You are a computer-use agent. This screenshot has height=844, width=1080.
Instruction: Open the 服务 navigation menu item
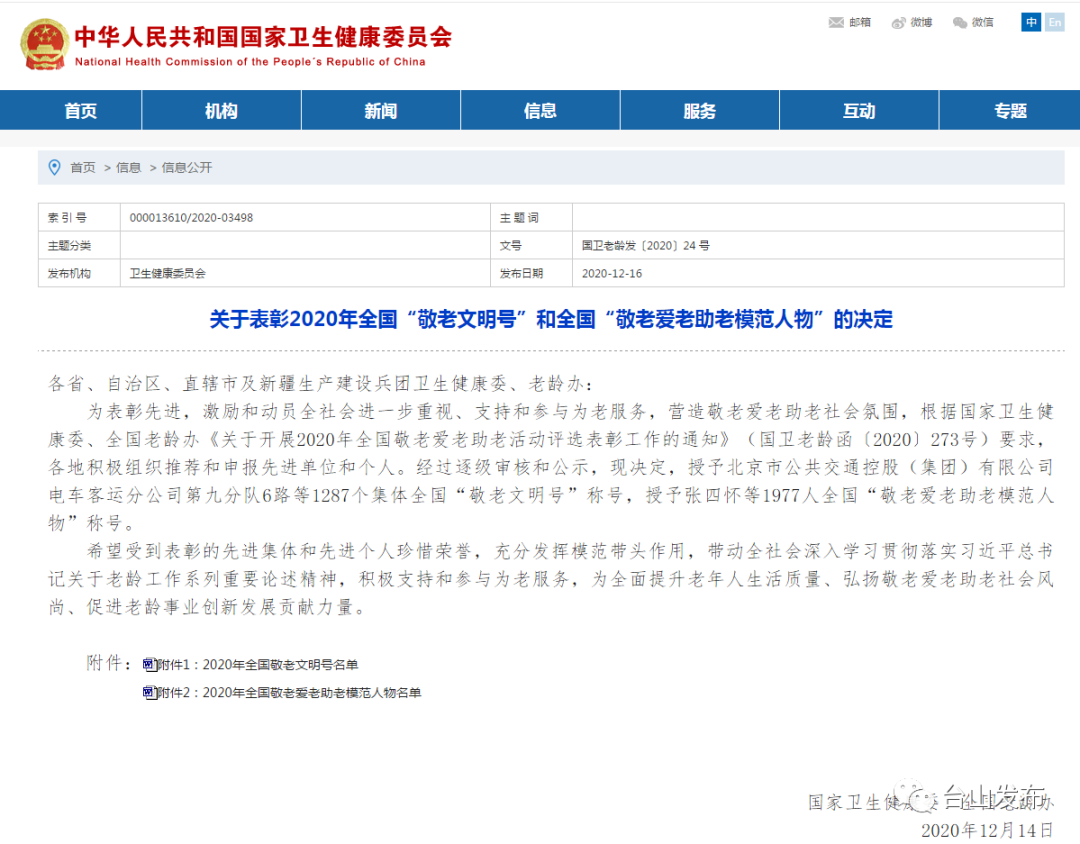pos(699,110)
